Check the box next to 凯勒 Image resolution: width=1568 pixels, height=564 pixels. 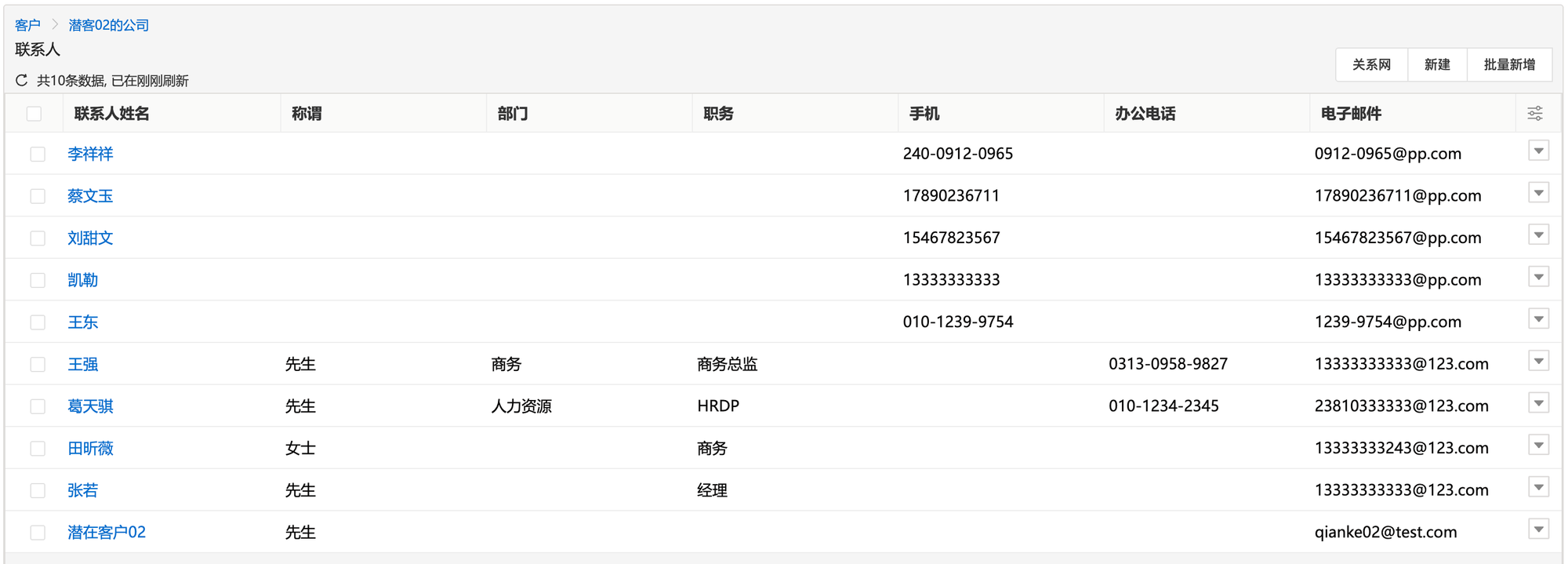(x=38, y=280)
